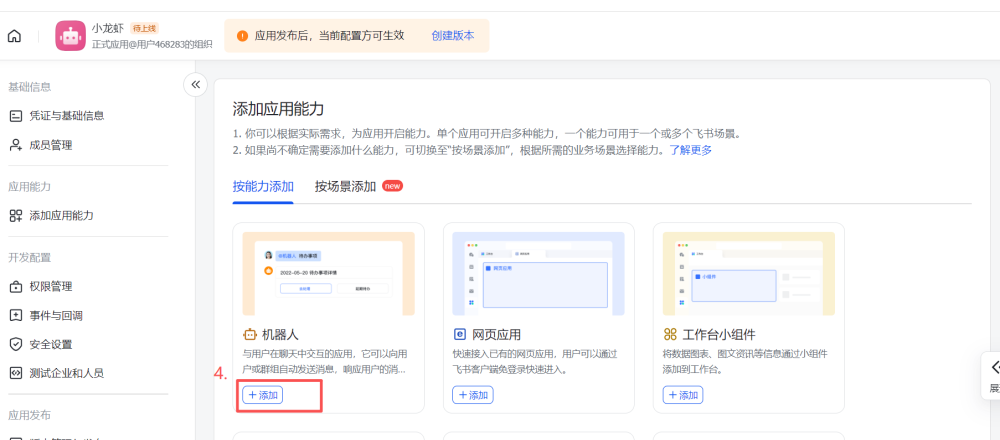Add the 工作台小组件 capability
Screen dimensions: 1000x440
coord(682,395)
